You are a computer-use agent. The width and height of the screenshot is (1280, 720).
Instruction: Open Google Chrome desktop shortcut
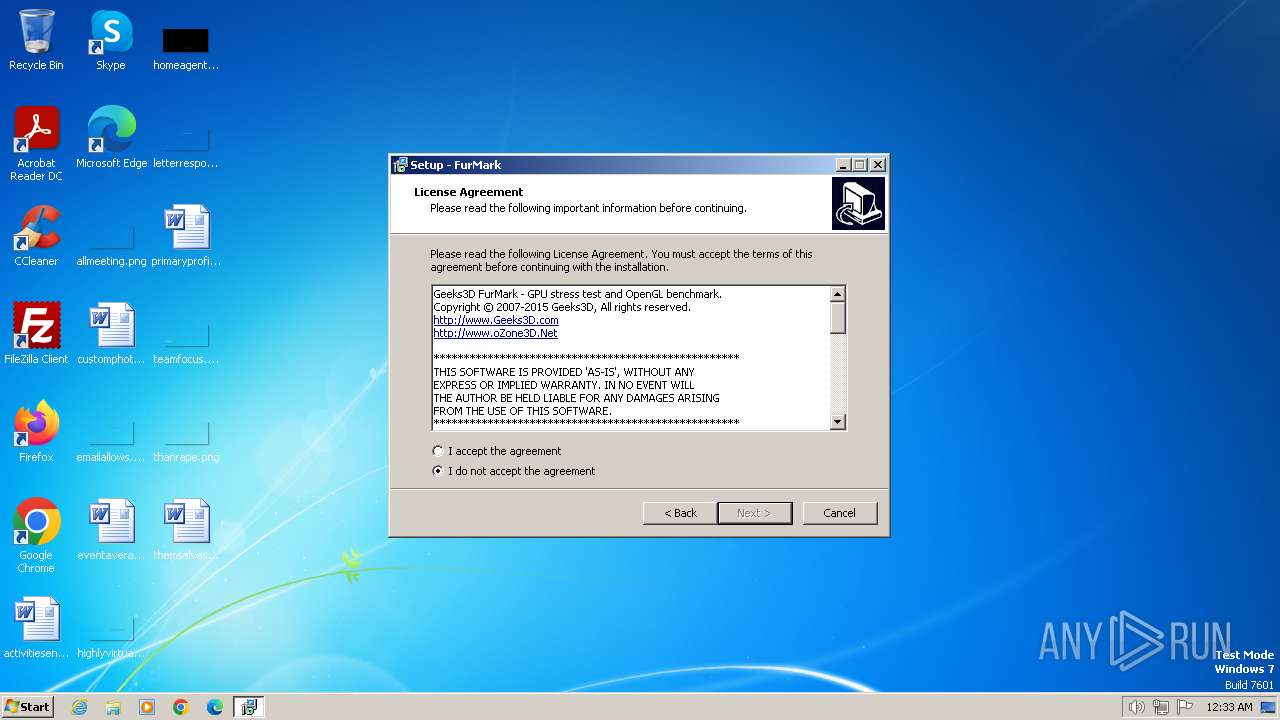point(36,536)
